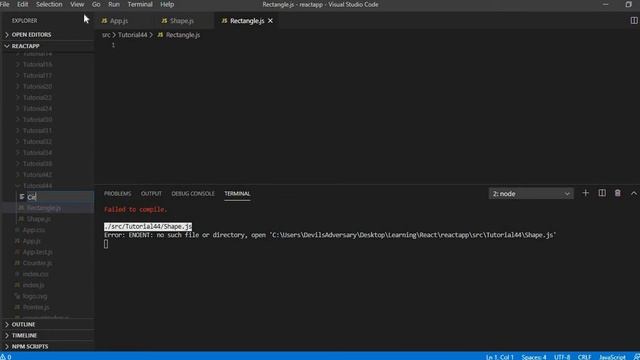The width and height of the screenshot is (640, 360).
Task: Open the terminal selector dropdown showing 2: node
Action: click(x=531, y=193)
